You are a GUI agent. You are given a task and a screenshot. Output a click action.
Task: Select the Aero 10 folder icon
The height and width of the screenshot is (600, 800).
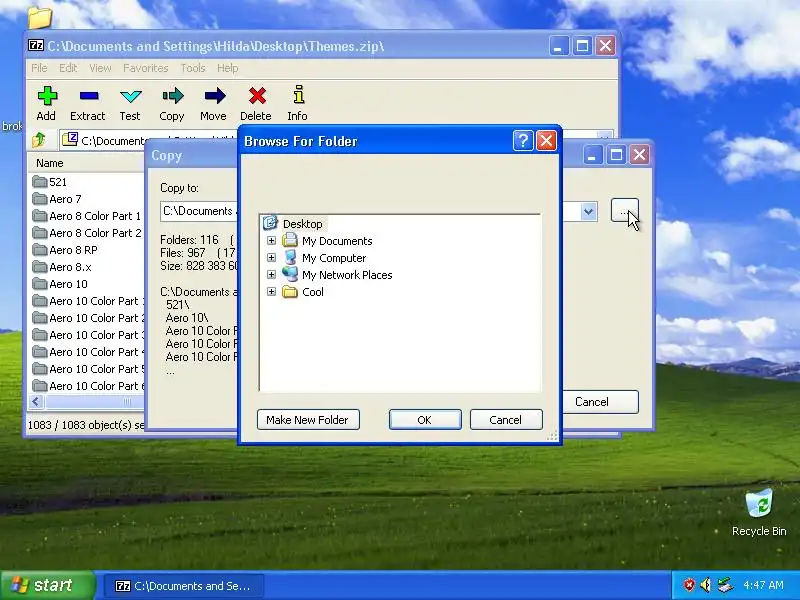click(39, 284)
